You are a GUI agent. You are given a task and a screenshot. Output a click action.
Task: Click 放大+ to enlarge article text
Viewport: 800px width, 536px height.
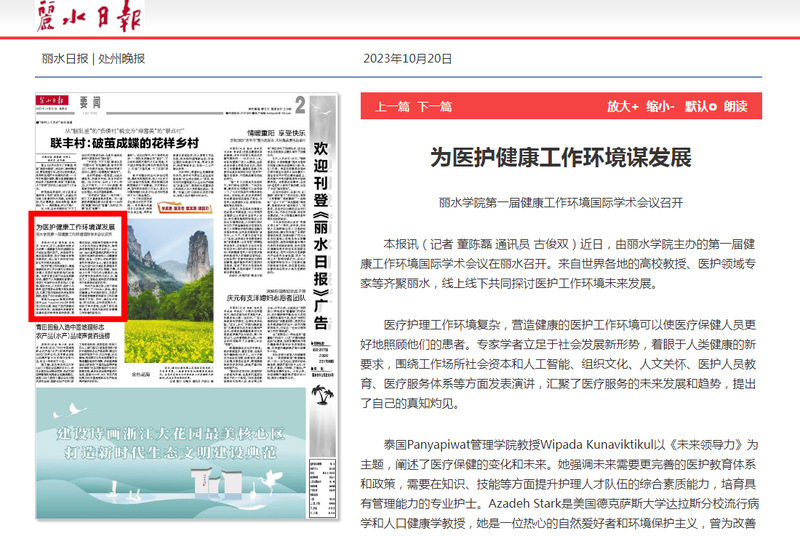[x=622, y=106]
